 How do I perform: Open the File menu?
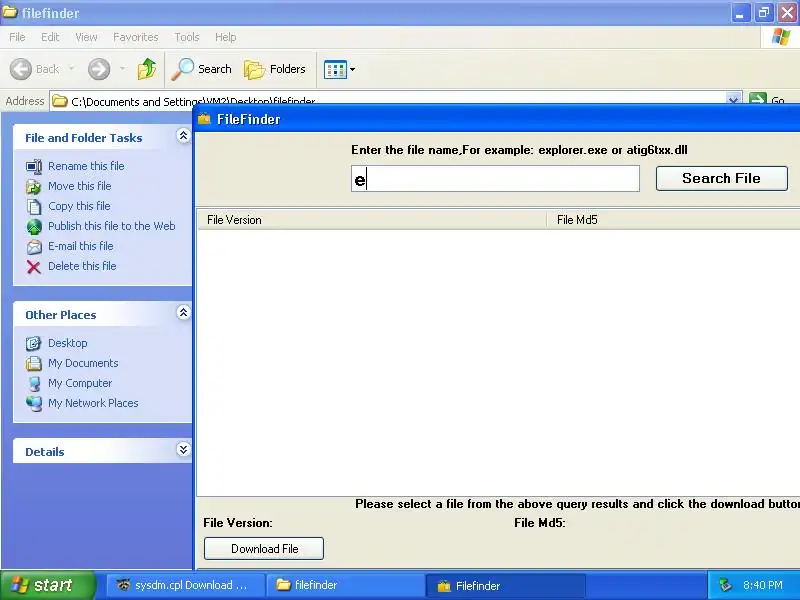[17, 37]
